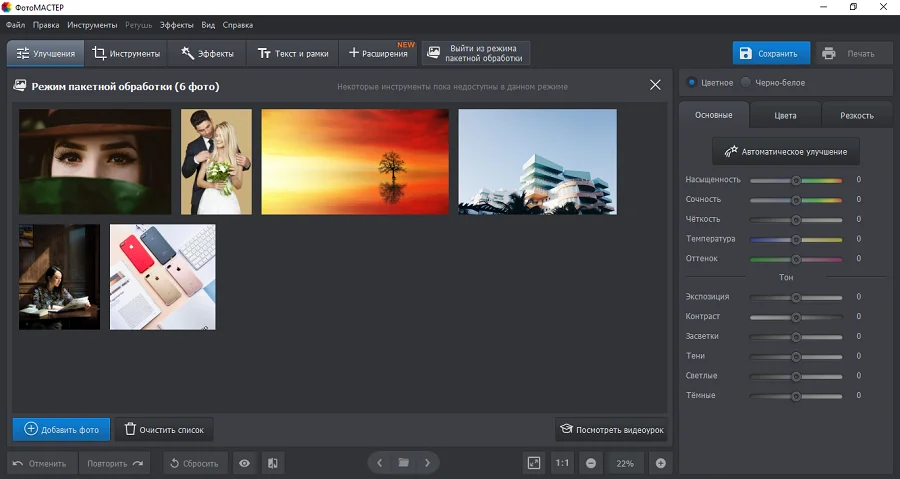This screenshot has height=479, width=900.
Task: Go to the next photo arrow
Action: (427, 463)
